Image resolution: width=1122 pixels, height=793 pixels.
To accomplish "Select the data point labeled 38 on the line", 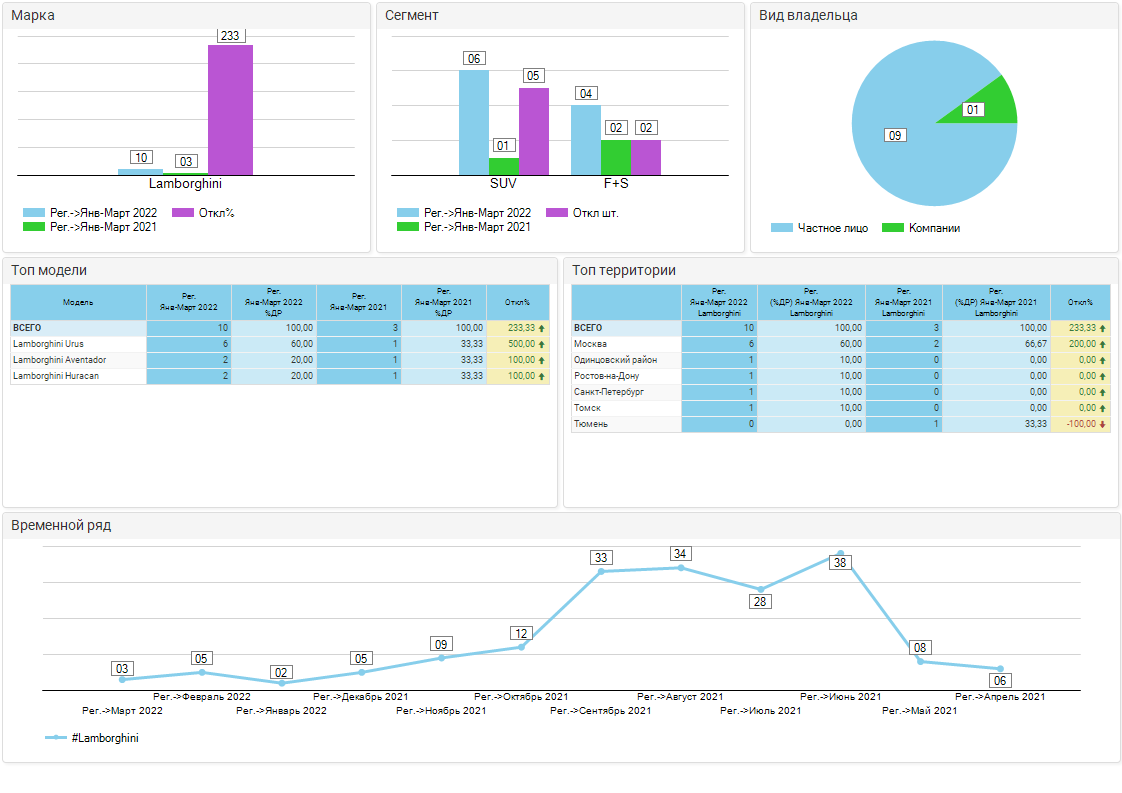I will 840,553.
